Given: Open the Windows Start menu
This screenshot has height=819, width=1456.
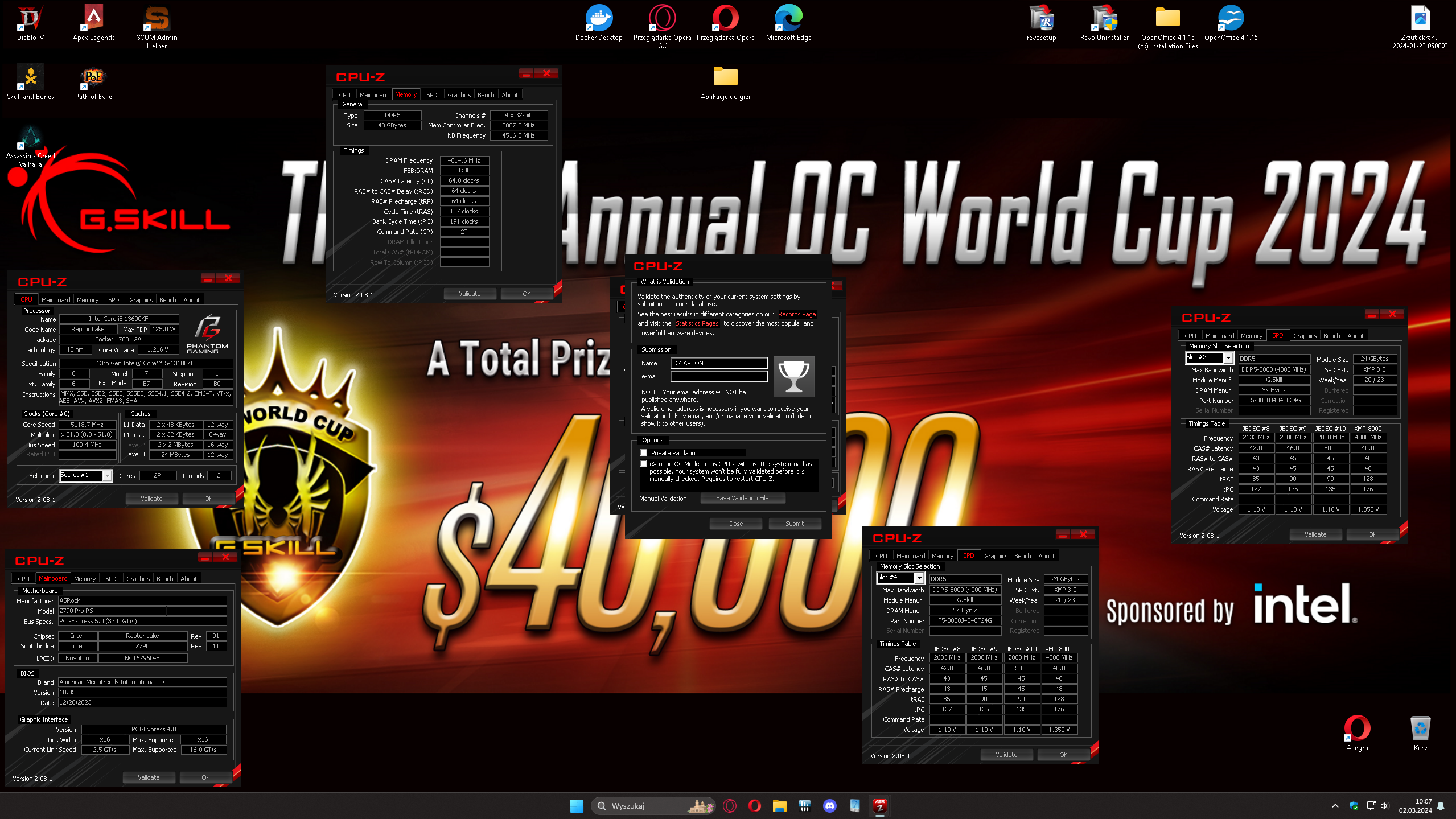Looking at the screenshot, I should click(x=577, y=806).
